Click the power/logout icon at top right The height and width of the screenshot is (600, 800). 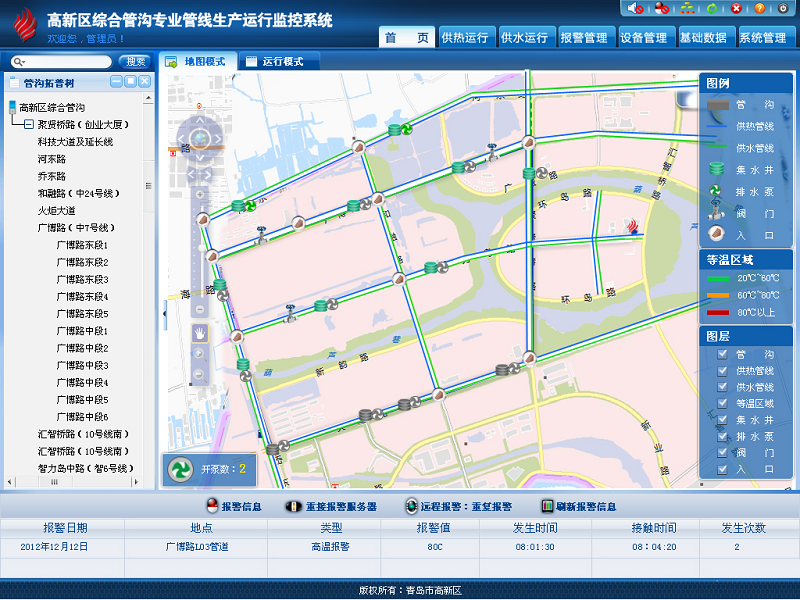tap(783, 8)
